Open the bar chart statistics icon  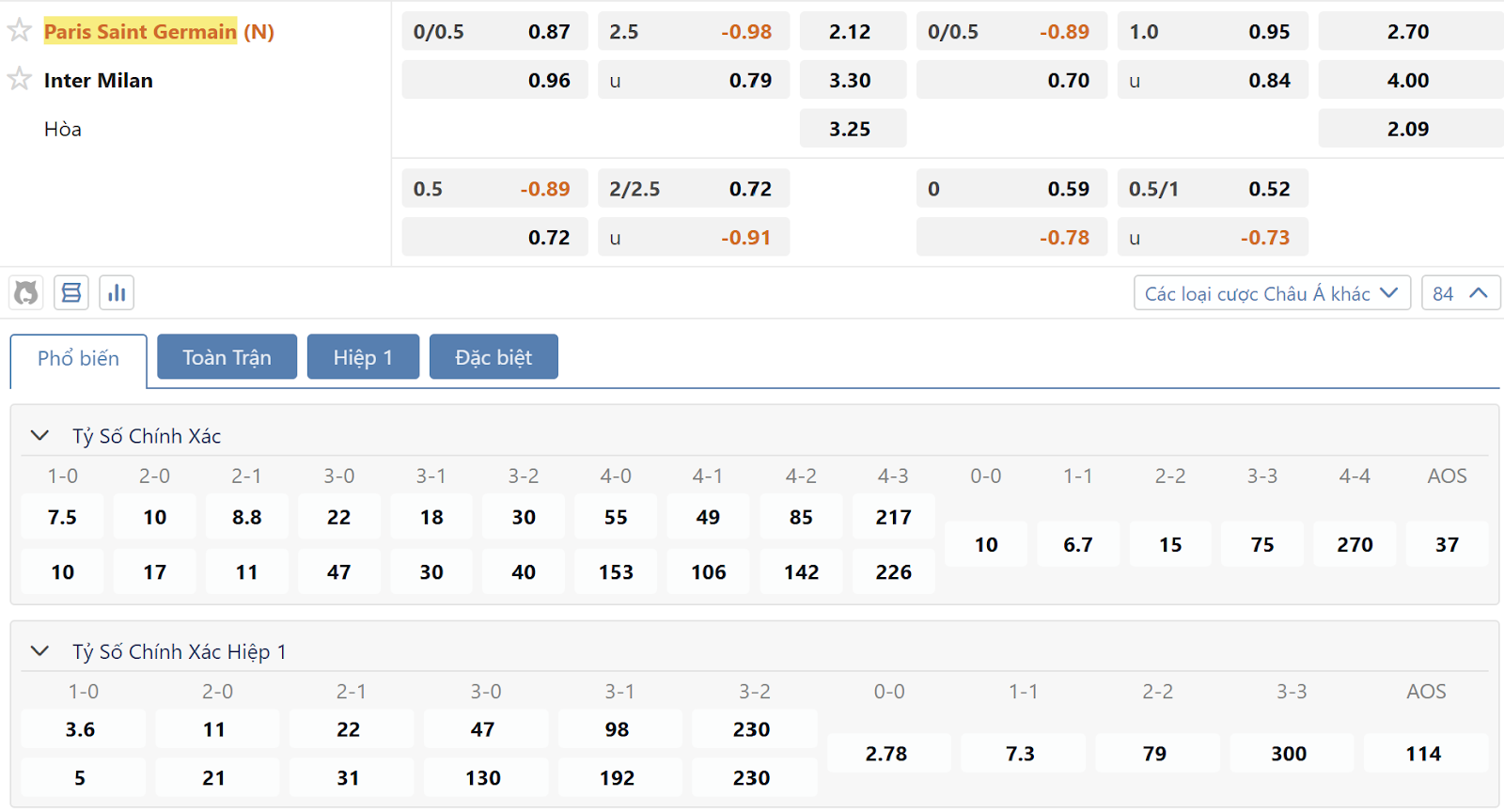tap(117, 293)
